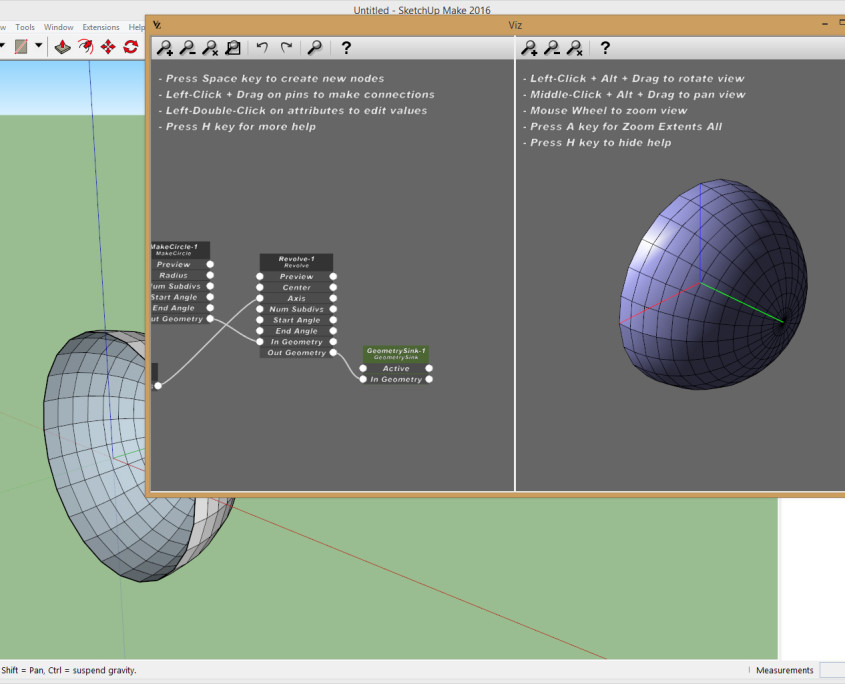Image resolution: width=845 pixels, height=684 pixels.
Task: Select the GeometrySink-1 node header
Action: [396, 353]
